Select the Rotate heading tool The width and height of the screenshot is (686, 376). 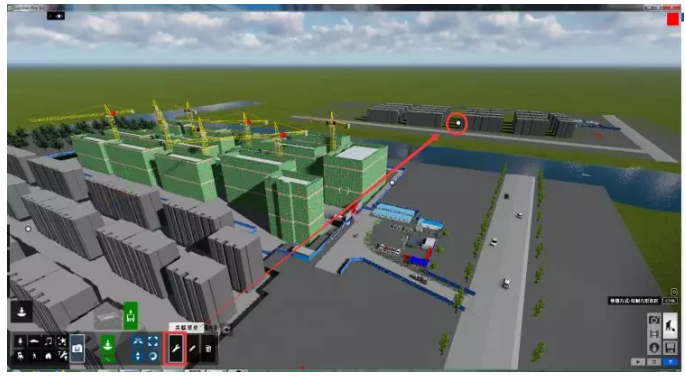pos(153,355)
